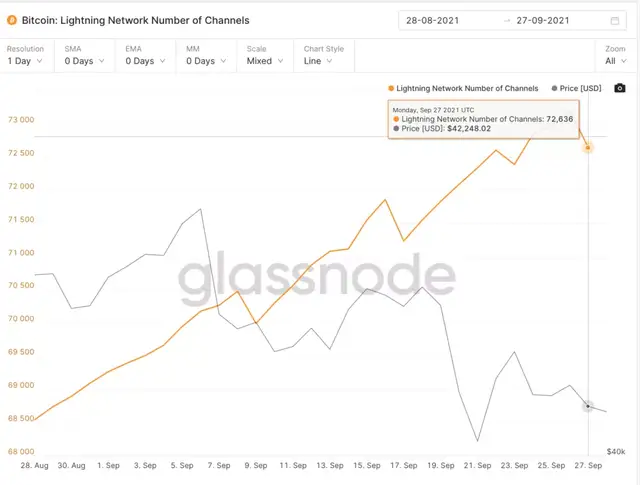The width and height of the screenshot is (640, 485).
Task: Toggle Lightning Network Number of Channels legend
Action: click(463, 89)
